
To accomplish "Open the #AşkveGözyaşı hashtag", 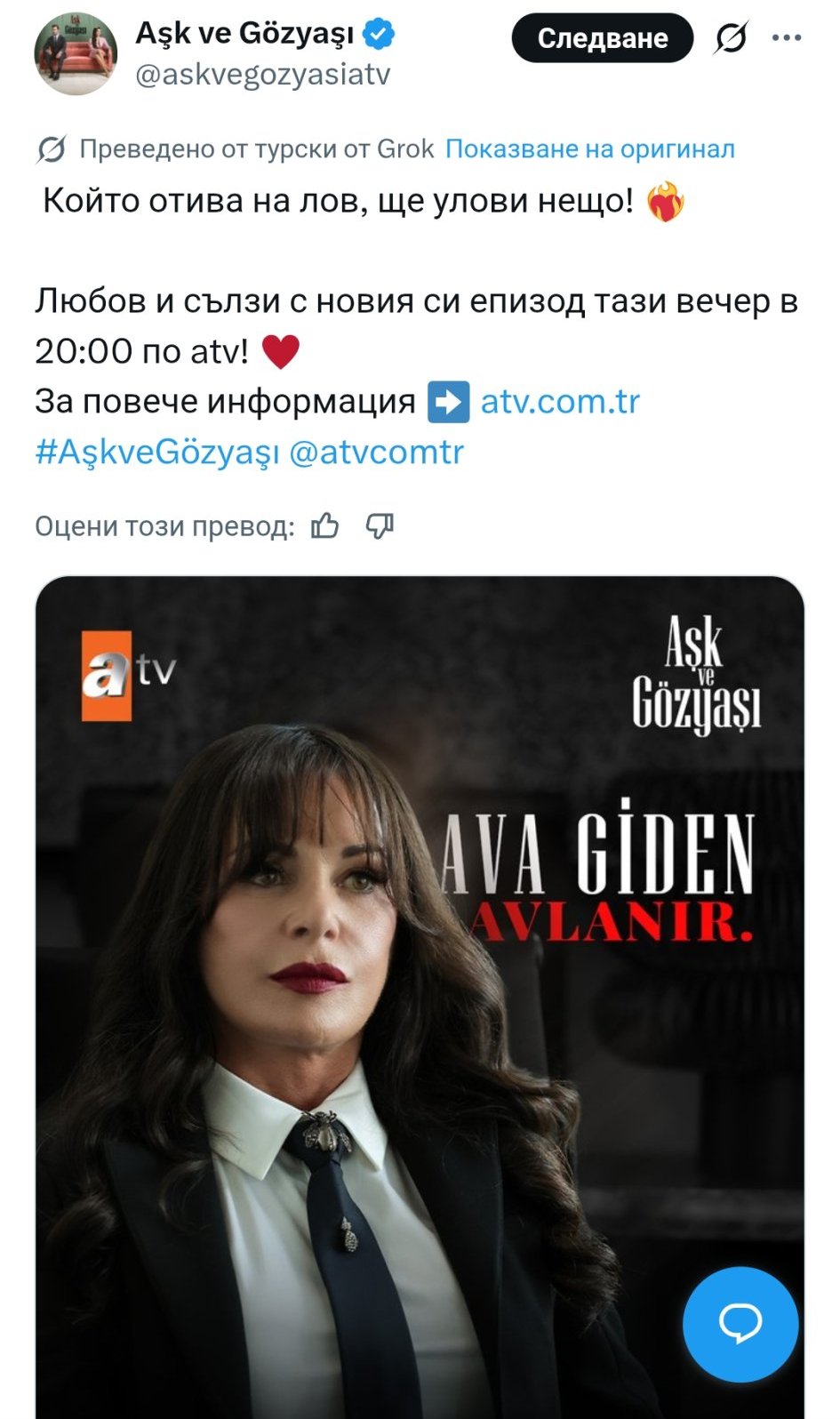I will coord(157,452).
